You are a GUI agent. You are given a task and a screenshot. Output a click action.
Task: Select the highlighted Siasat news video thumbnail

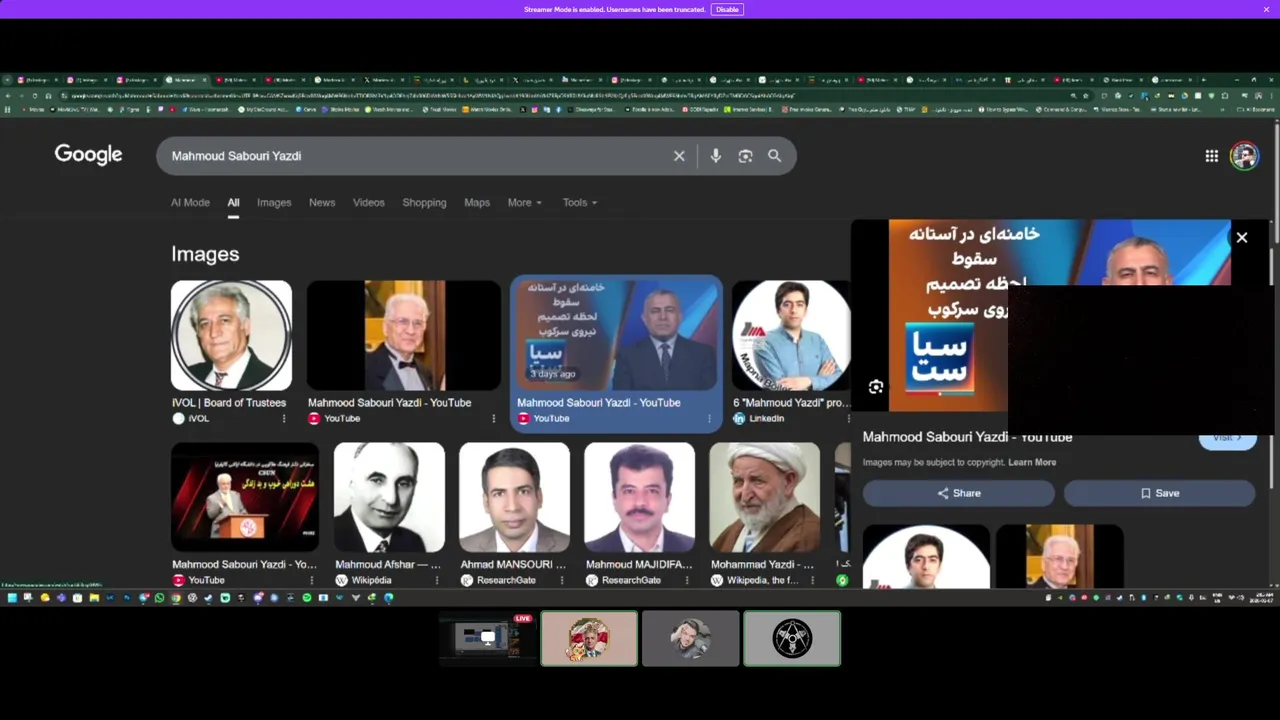click(615, 335)
